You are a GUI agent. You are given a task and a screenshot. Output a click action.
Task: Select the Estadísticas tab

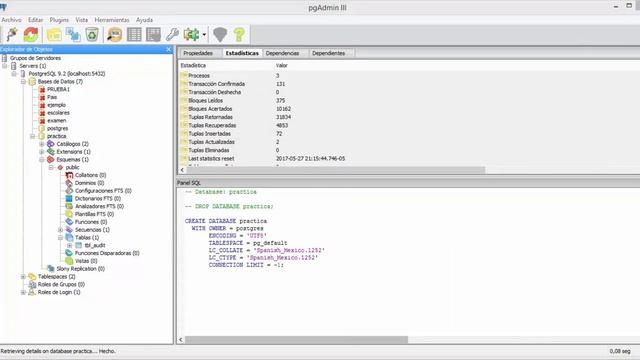click(x=242, y=53)
